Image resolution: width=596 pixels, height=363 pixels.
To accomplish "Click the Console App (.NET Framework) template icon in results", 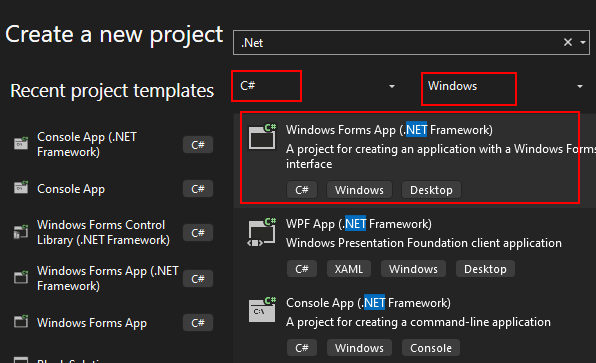I will pyautogui.click(x=262, y=309).
